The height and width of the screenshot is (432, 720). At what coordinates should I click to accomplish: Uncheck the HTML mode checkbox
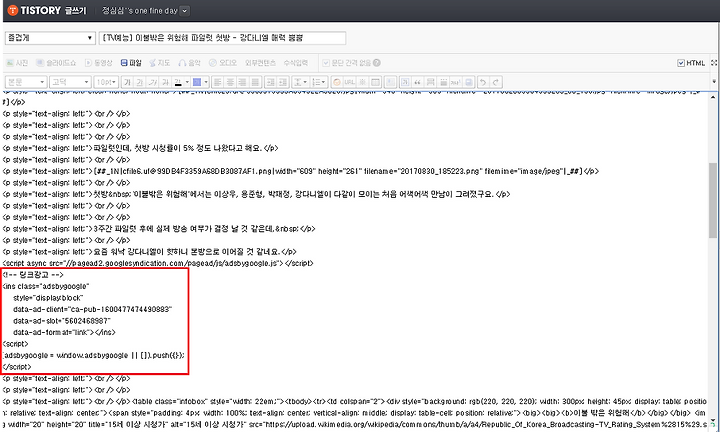681,63
